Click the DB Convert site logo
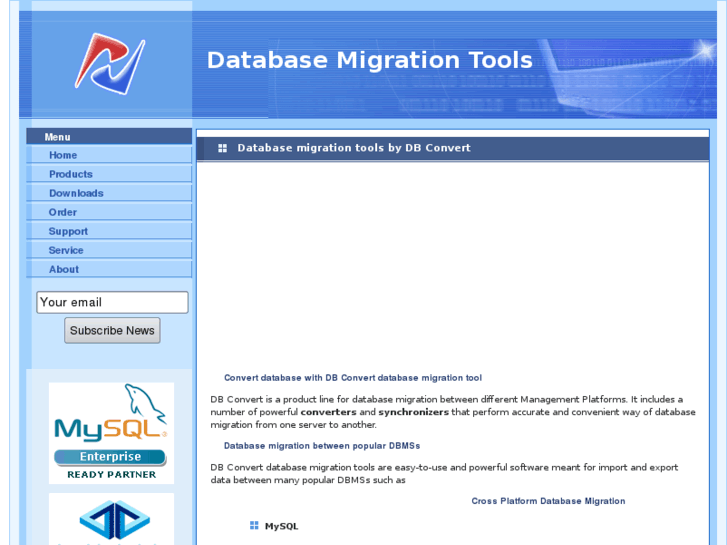This screenshot has width=727, height=545. tap(110, 64)
